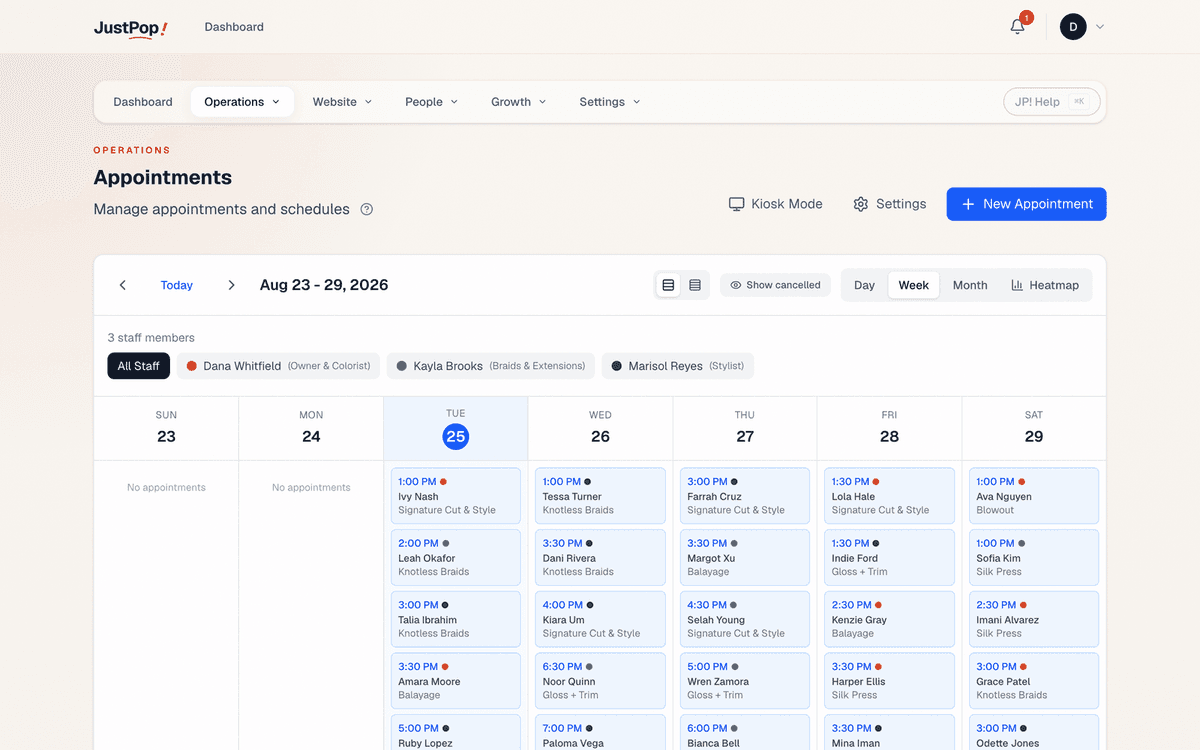
Task: Go to previous week arrow
Action: 123,285
